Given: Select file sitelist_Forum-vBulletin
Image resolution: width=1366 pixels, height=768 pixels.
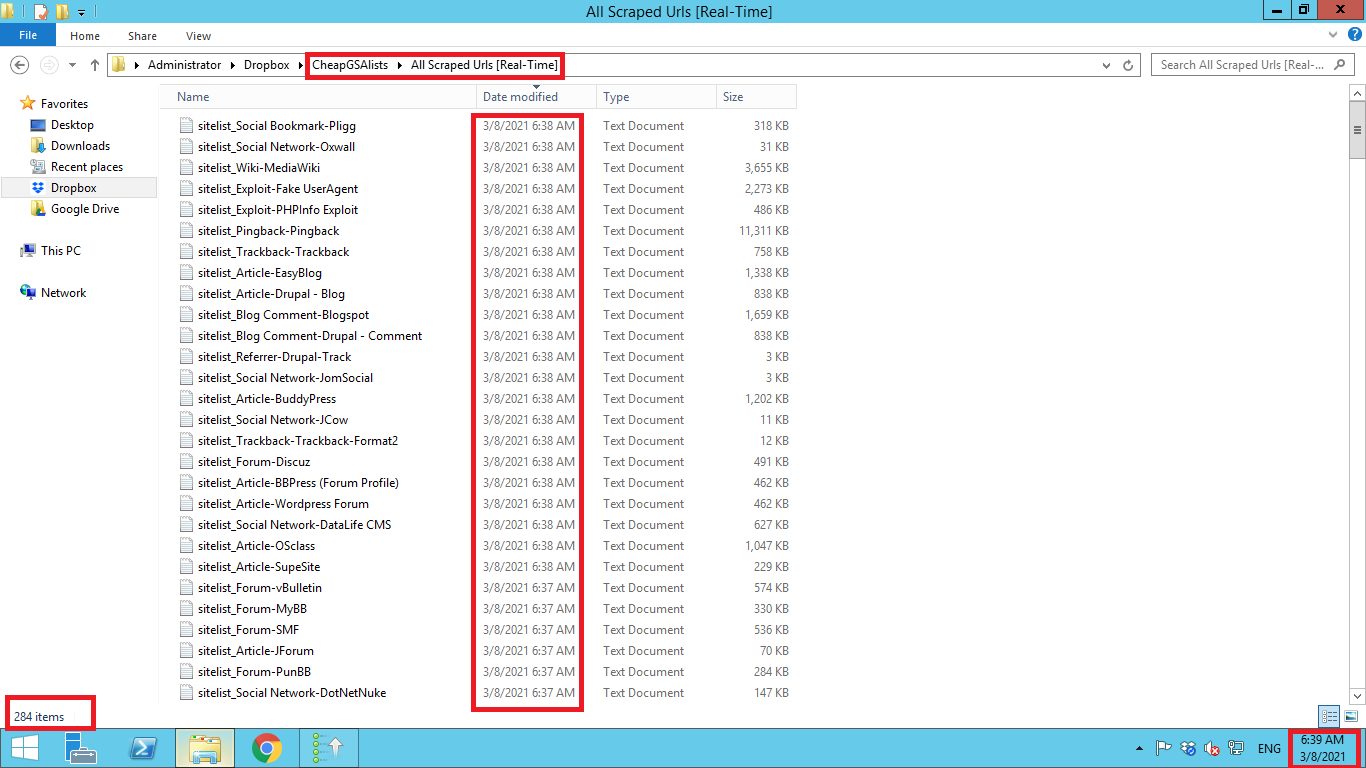Looking at the screenshot, I should point(260,588).
